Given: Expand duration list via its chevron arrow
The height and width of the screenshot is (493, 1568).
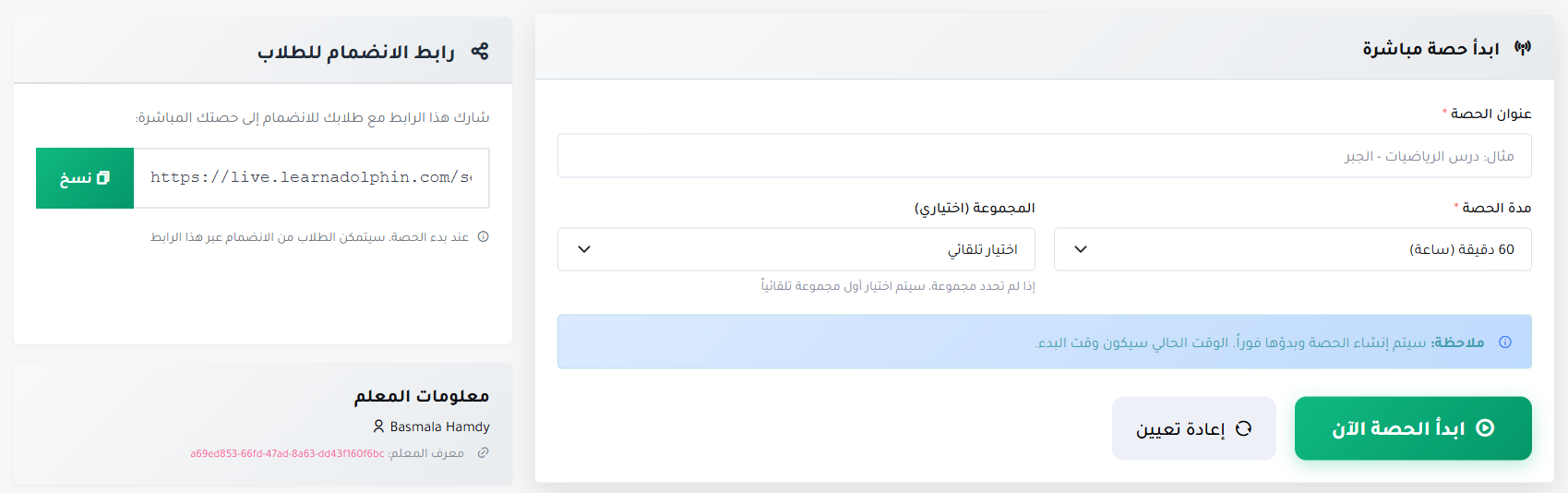Looking at the screenshot, I should [x=1081, y=249].
